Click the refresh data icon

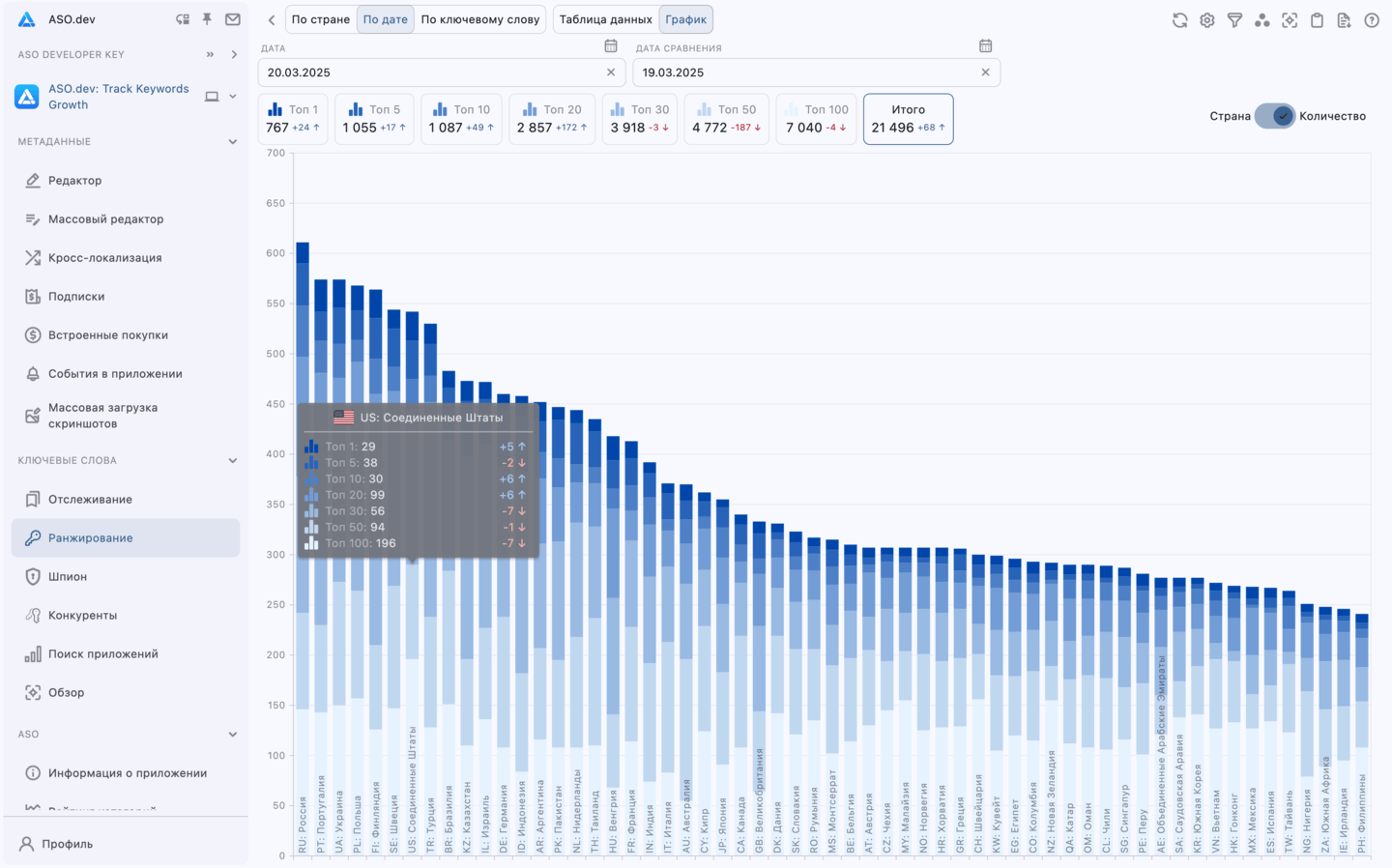(1179, 20)
